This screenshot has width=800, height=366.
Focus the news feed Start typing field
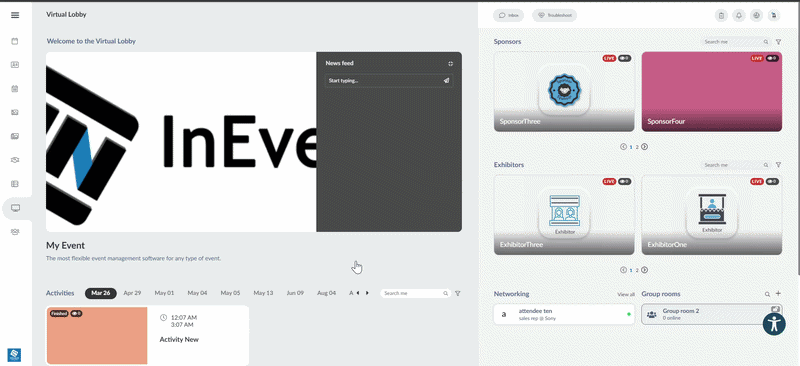coord(389,81)
